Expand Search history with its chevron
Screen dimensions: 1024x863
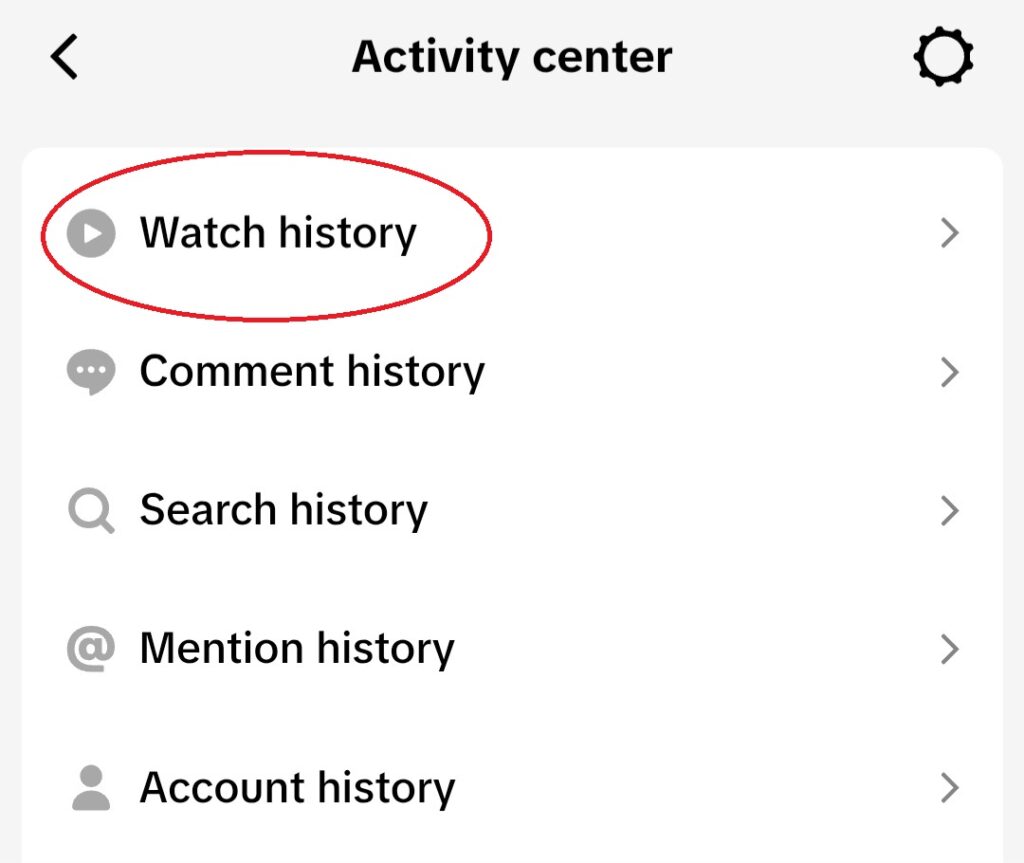(950, 510)
